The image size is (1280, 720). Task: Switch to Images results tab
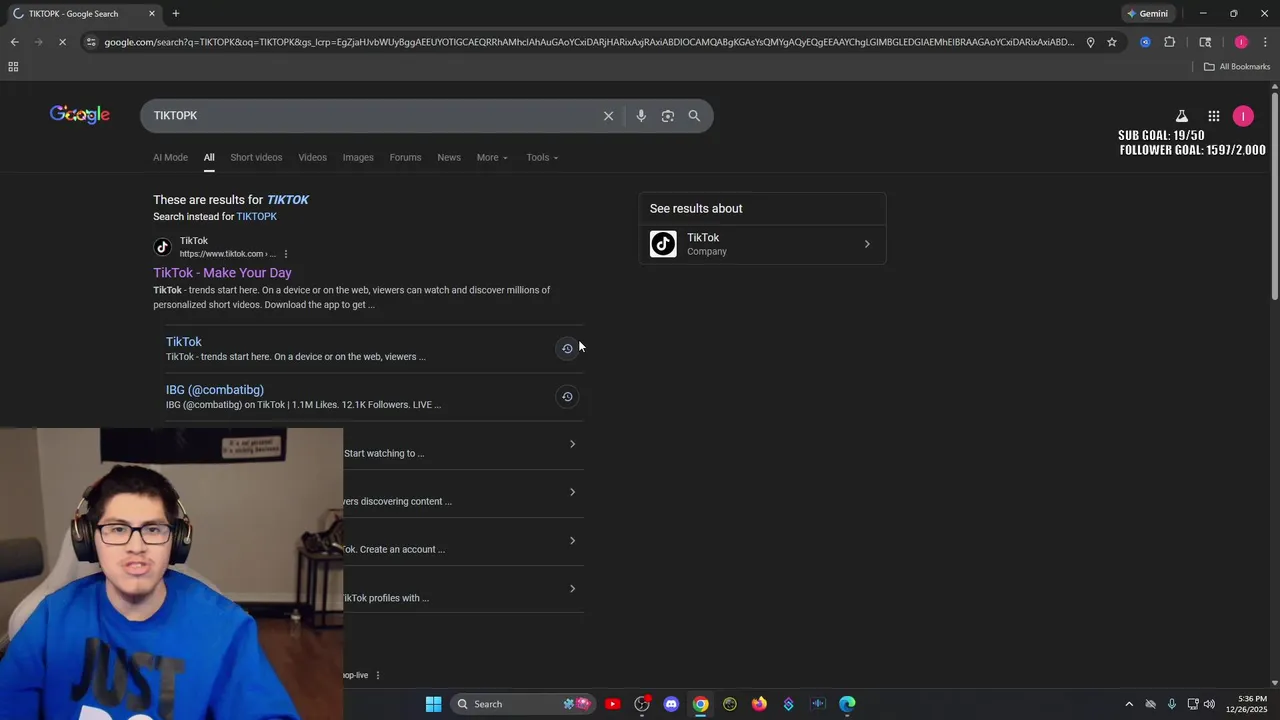pyautogui.click(x=358, y=157)
